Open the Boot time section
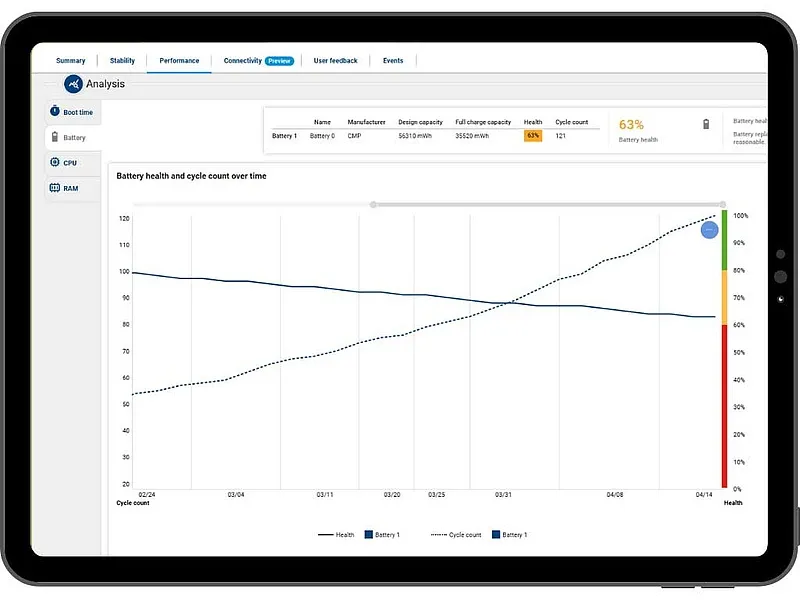The width and height of the screenshot is (800, 600). [73, 112]
